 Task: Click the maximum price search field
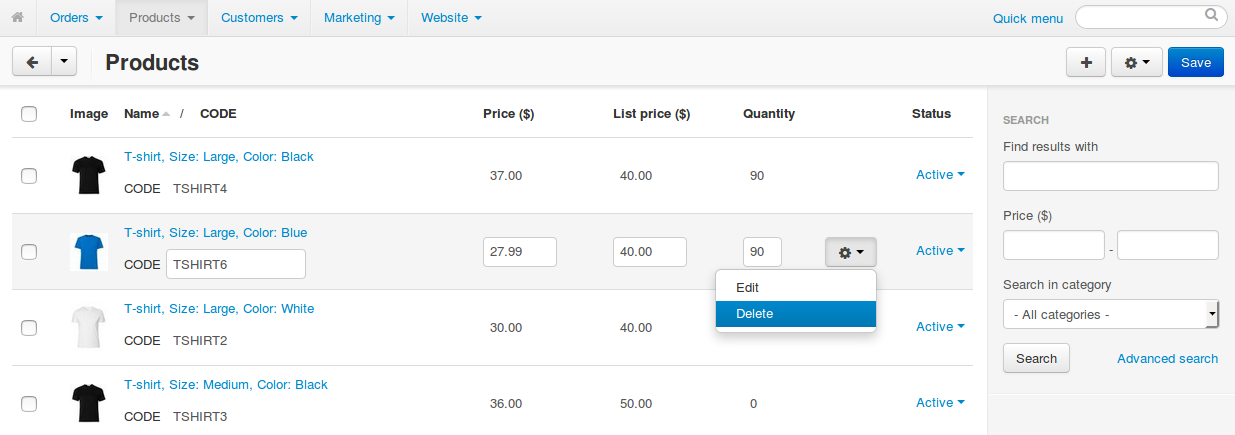pyautogui.click(x=1168, y=245)
